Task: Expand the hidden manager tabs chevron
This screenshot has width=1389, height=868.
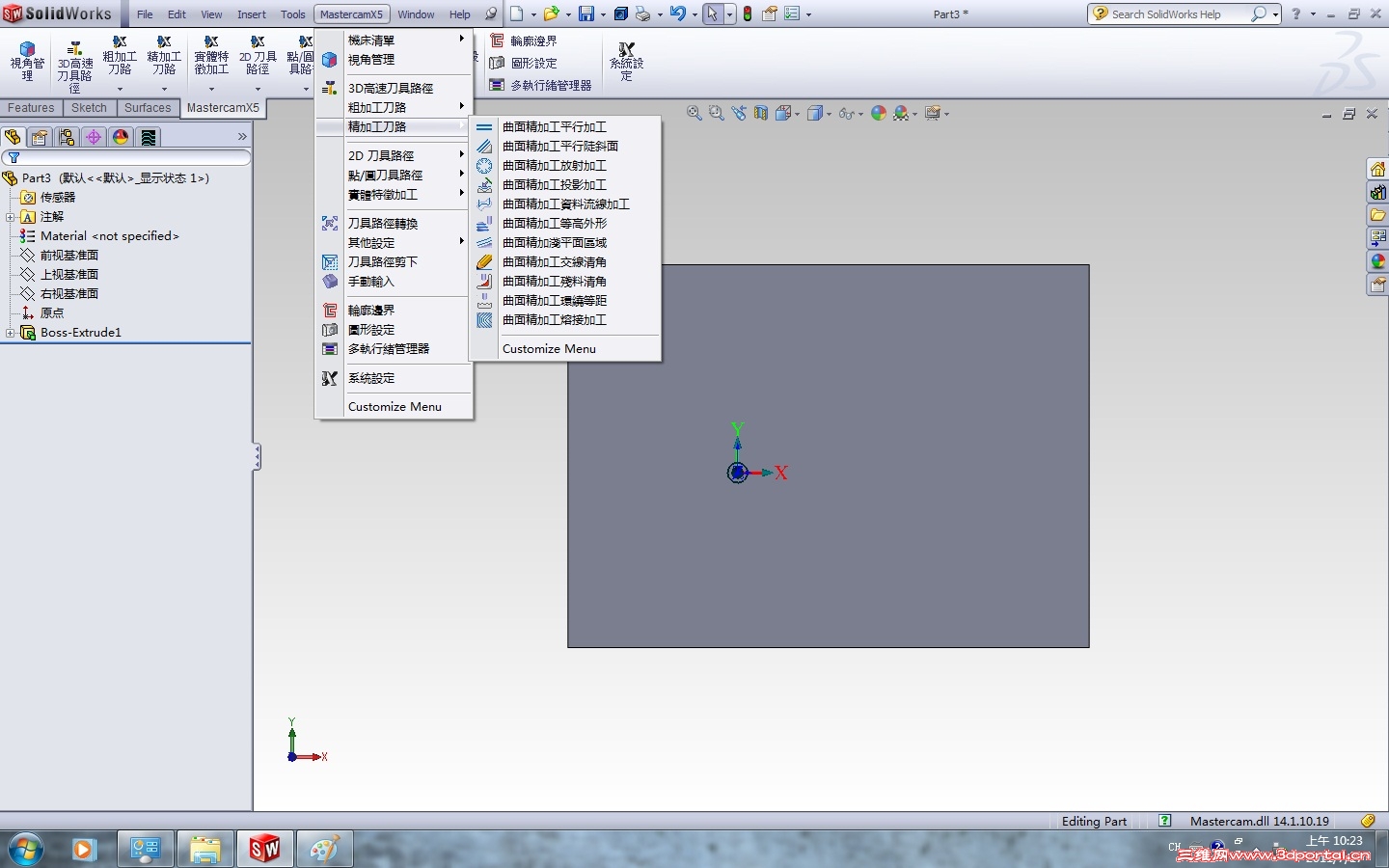Action: (x=242, y=137)
